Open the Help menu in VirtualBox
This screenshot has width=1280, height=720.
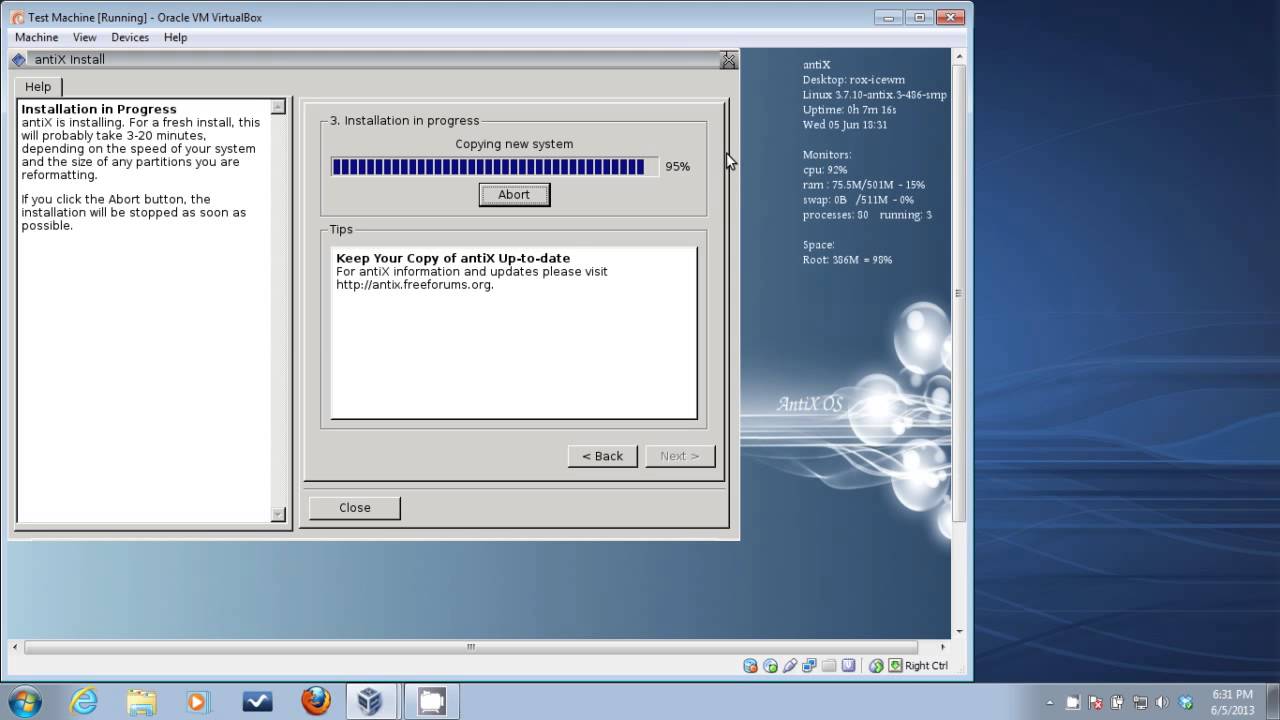(175, 37)
